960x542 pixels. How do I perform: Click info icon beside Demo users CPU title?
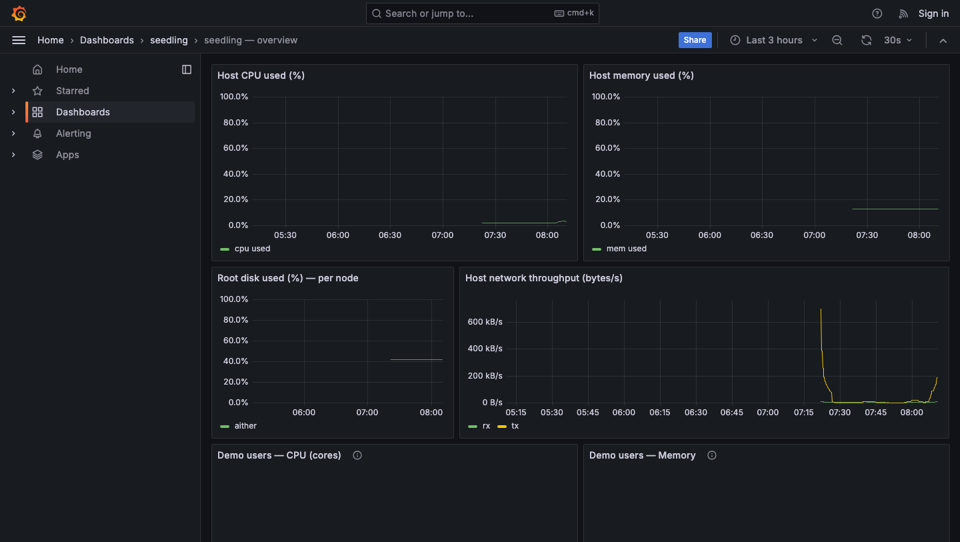pyautogui.click(x=357, y=455)
